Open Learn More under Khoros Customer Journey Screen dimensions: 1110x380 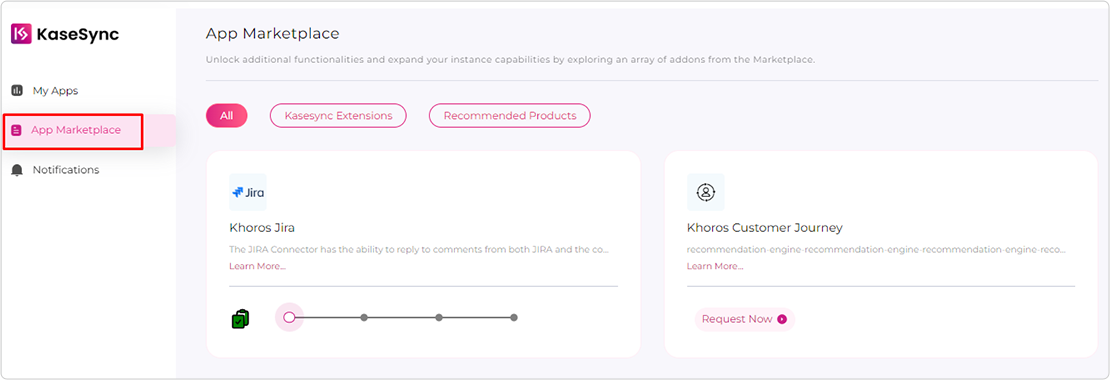[x=714, y=266]
